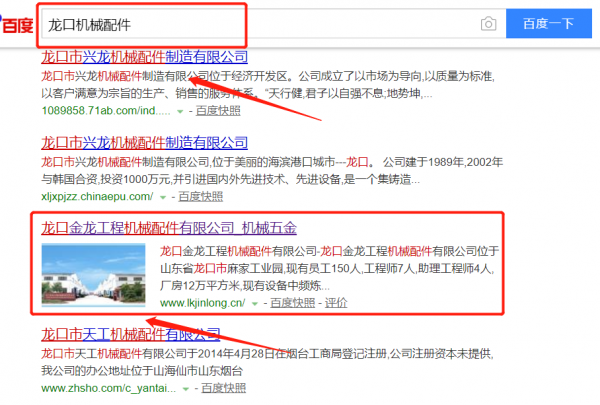The image size is (600, 405).
Task: Click the 评价 link
Action: click(336, 301)
